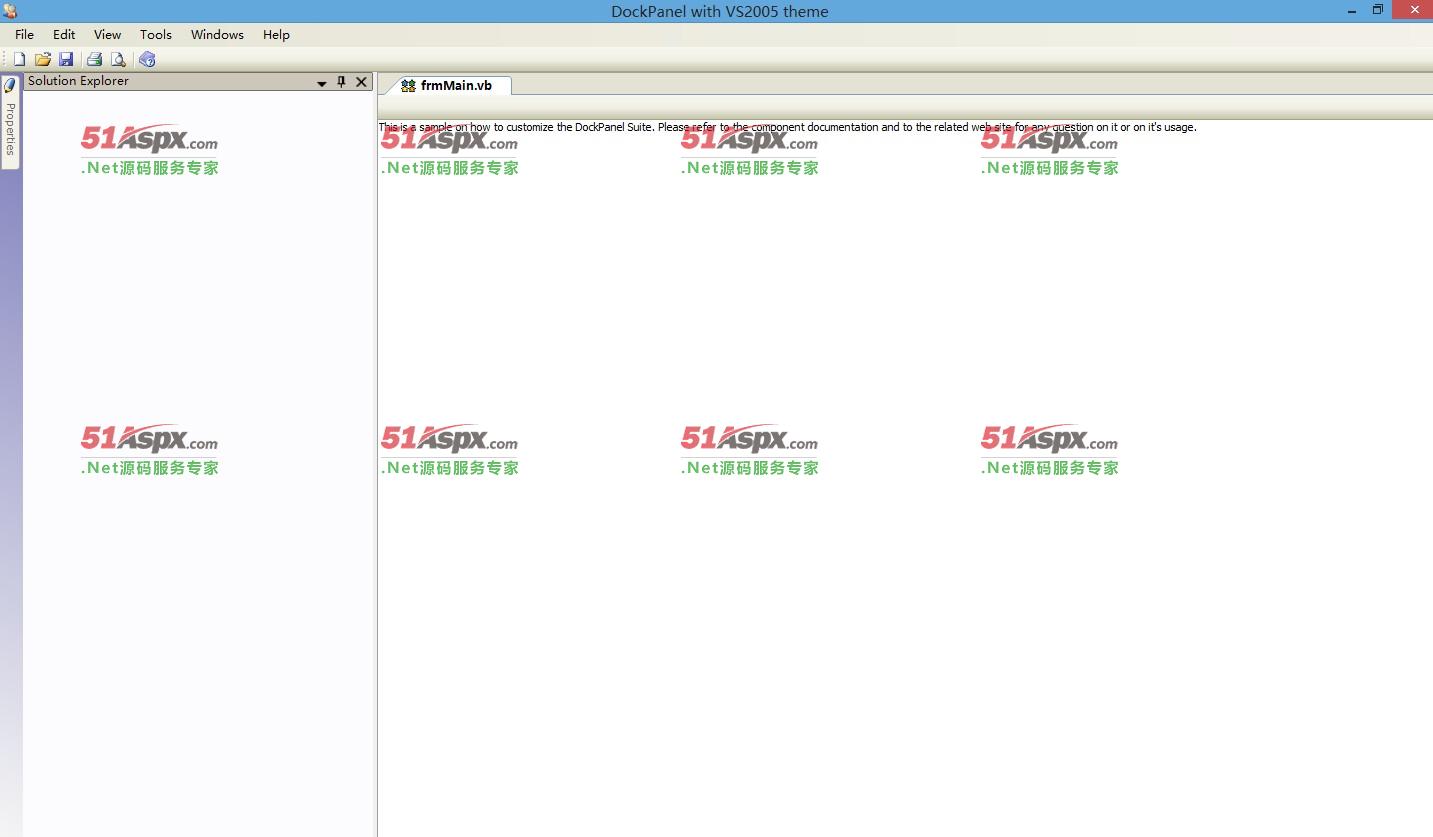1433x837 pixels.
Task: Click the Help book toolbar icon
Action: coord(147,60)
